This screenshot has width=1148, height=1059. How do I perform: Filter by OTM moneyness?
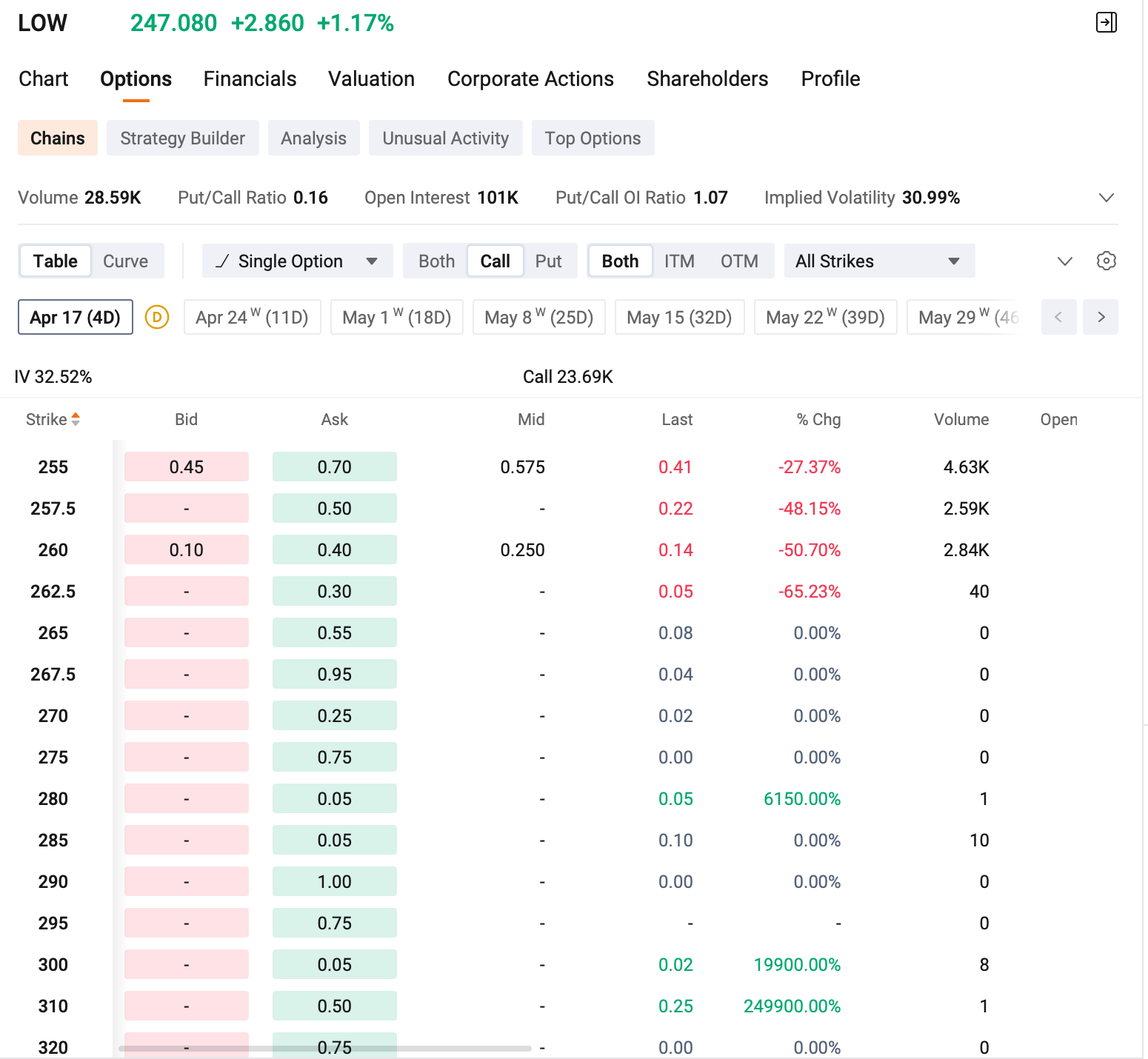739,261
